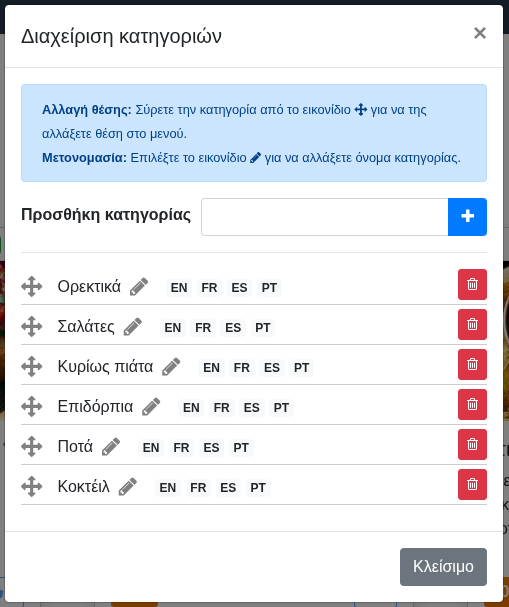Delete the Κοκτέιλ category
Screen dimensions: 509x607
click(472, 484)
